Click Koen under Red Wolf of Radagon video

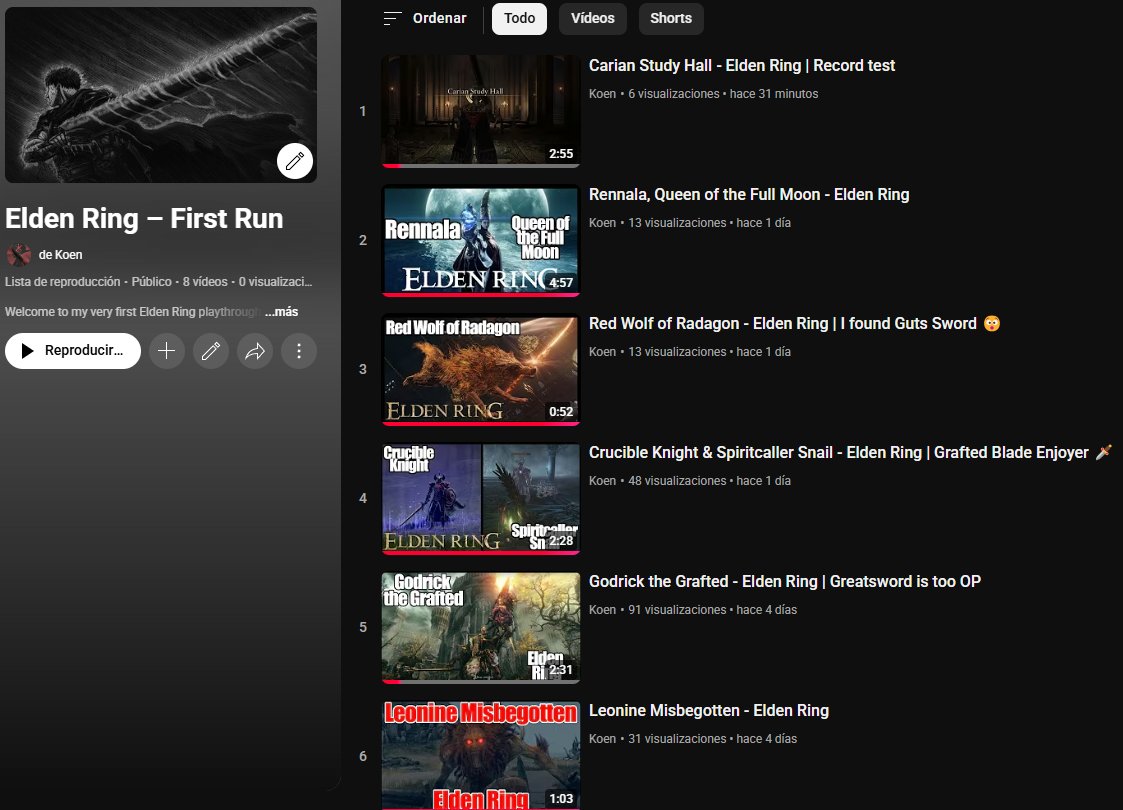(602, 352)
